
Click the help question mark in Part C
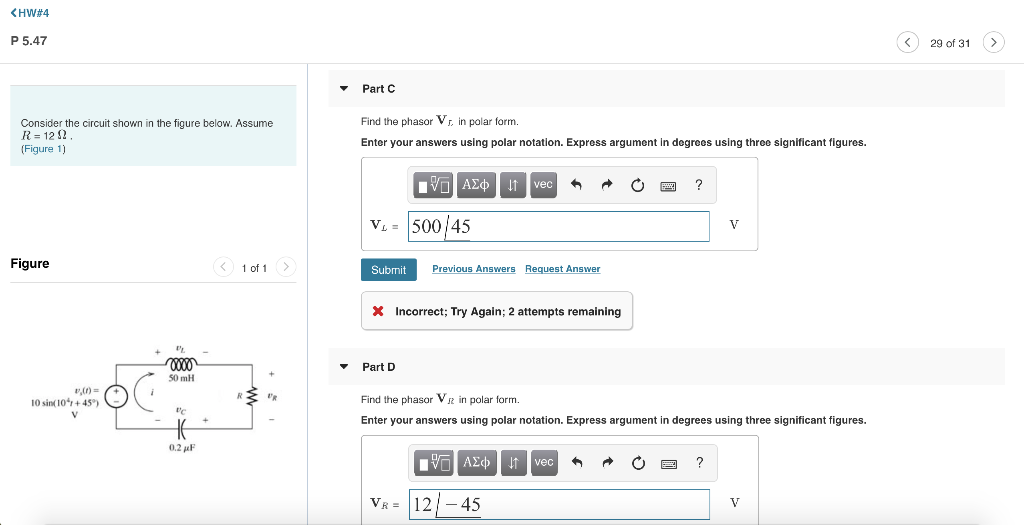point(699,185)
